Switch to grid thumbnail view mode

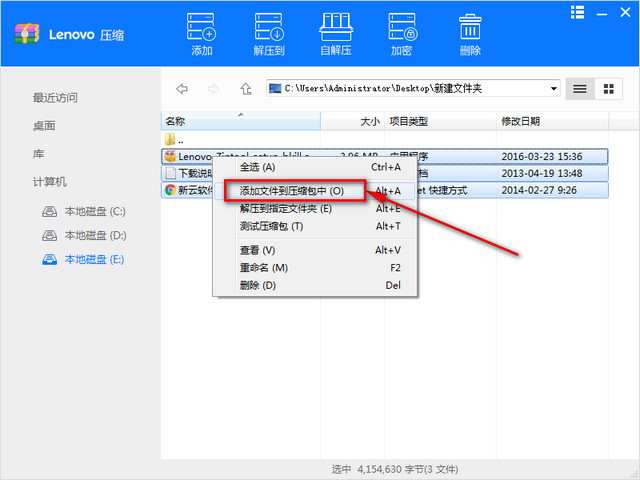[x=609, y=89]
